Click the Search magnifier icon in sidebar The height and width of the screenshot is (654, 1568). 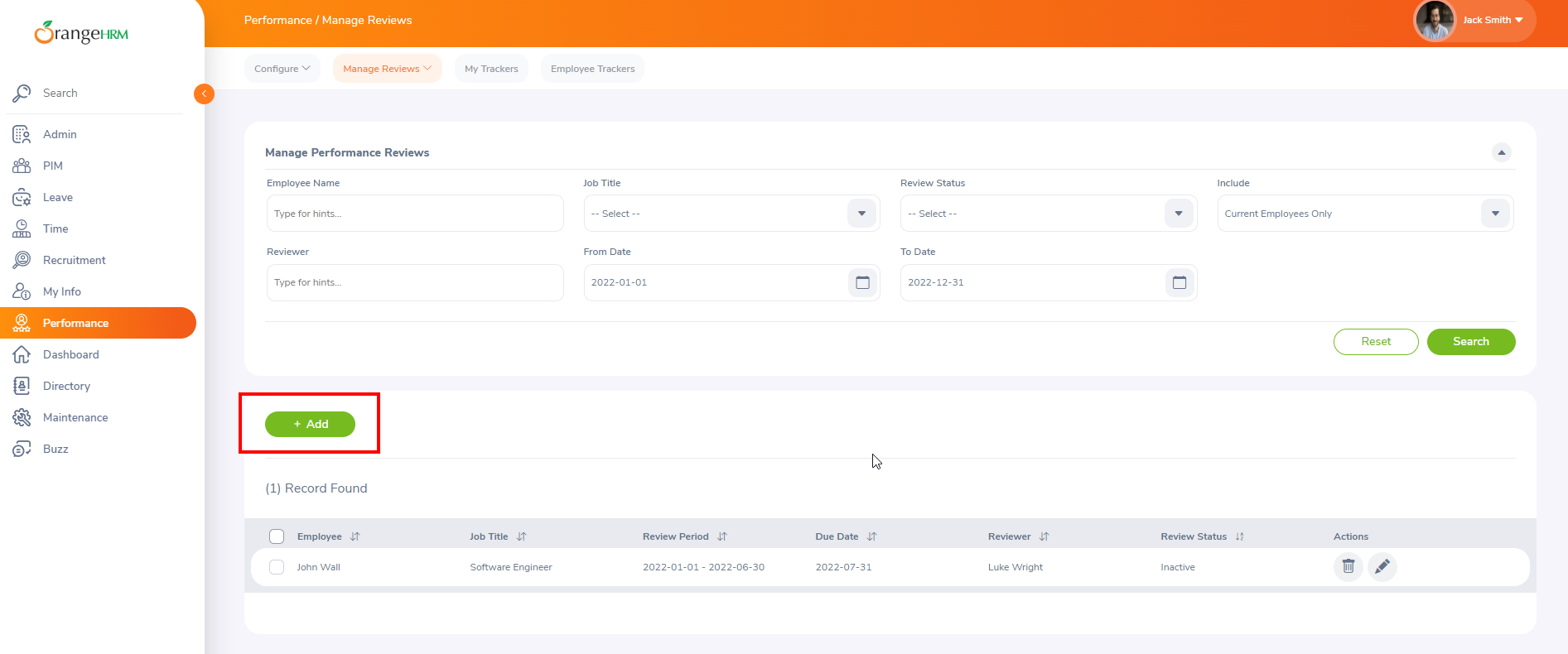point(22,93)
